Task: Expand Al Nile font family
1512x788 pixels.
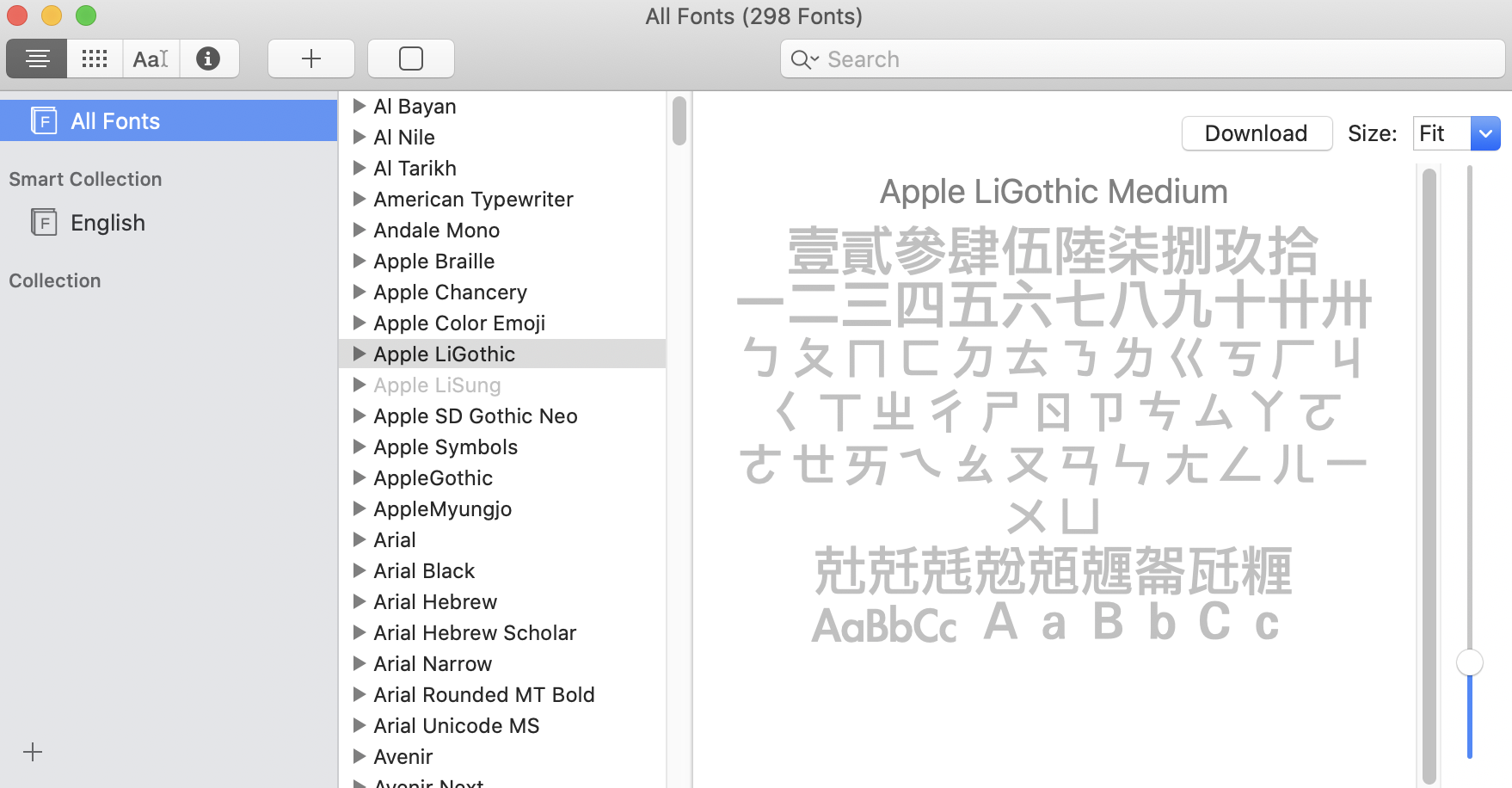Action: pos(360,137)
